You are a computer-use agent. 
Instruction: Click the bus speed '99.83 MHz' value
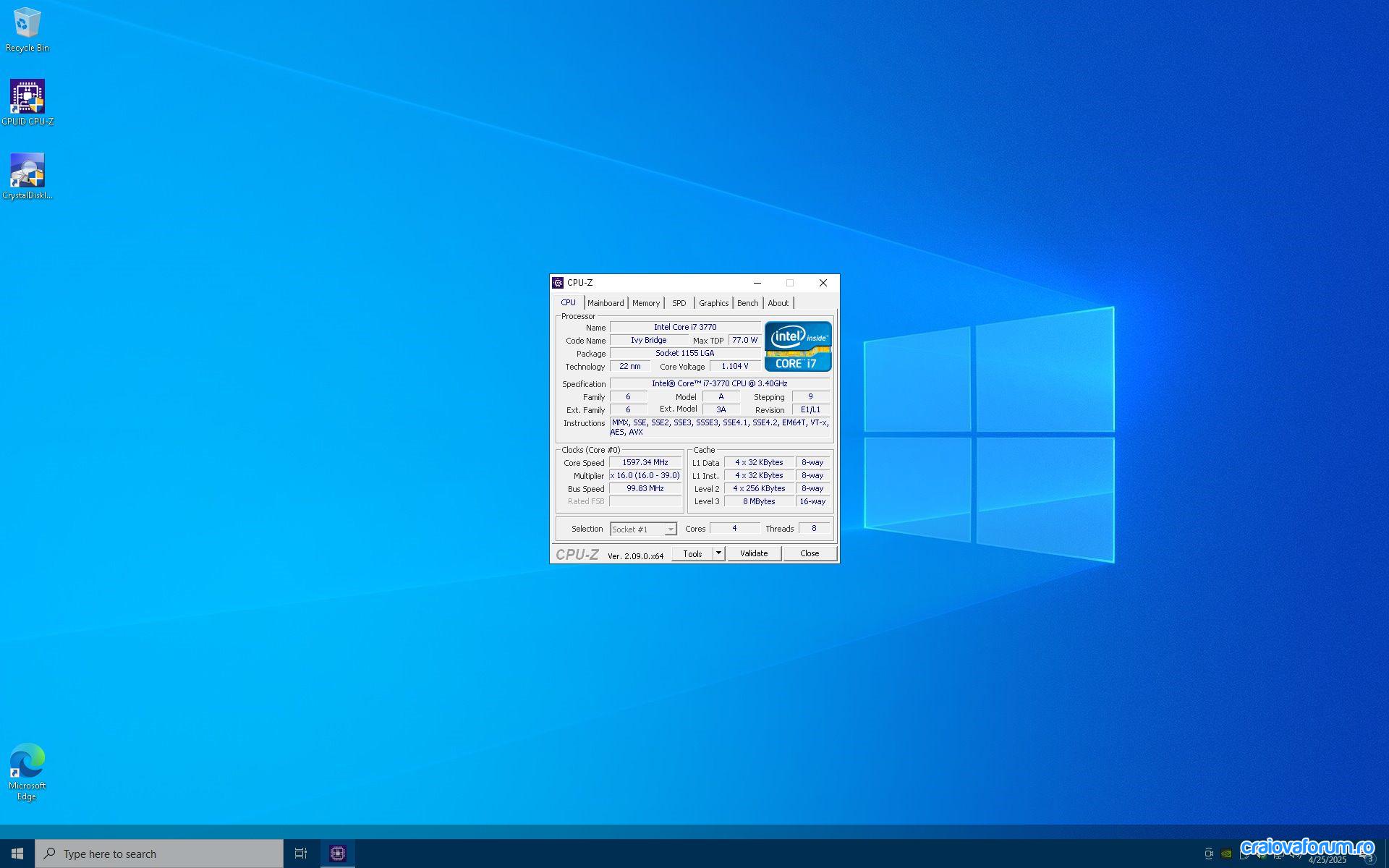point(645,488)
